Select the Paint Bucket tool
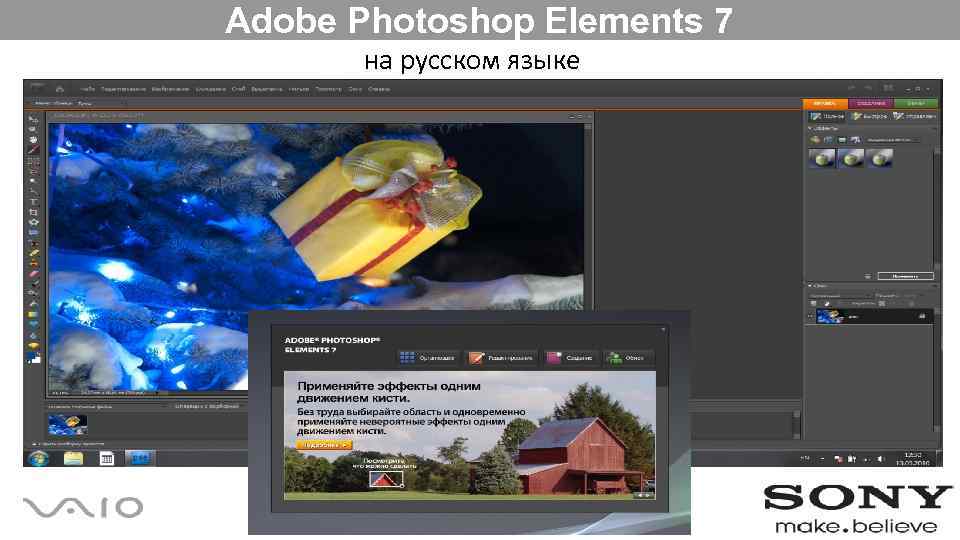This screenshot has height=540, width=960. pyautogui.click(x=33, y=304)
